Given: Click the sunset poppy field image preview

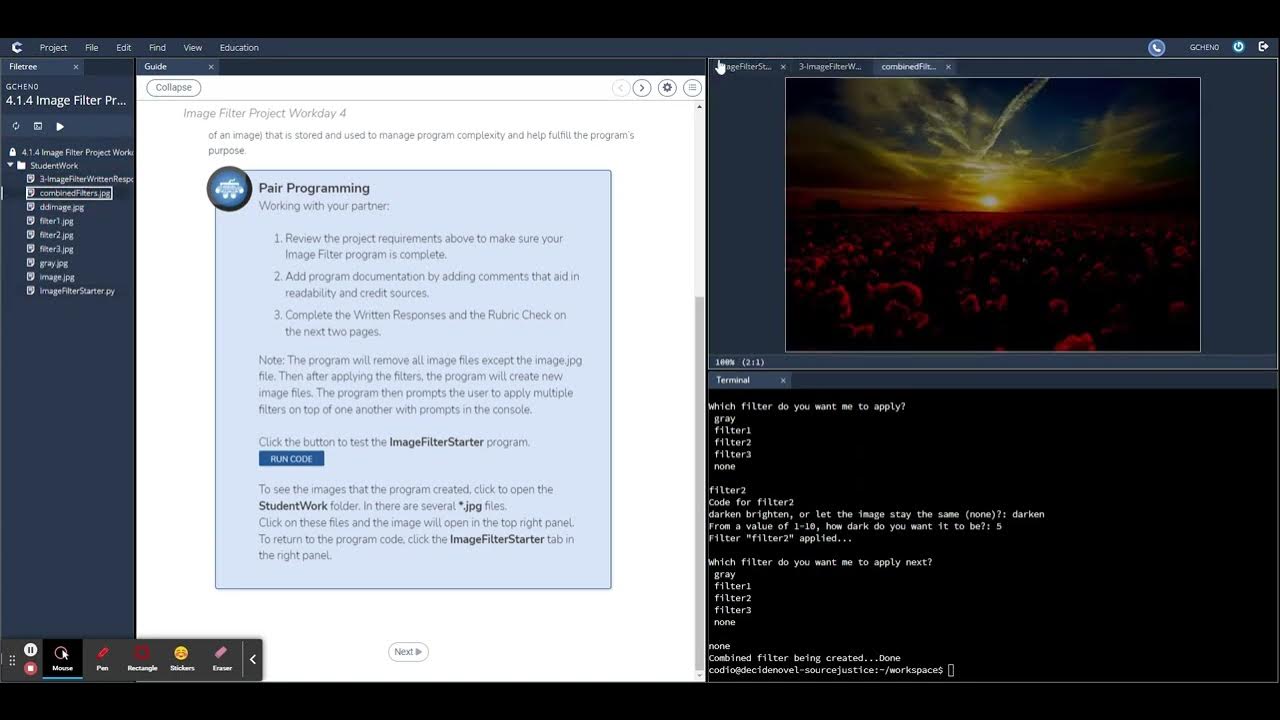Looking at the screenshot, I should [993, 214].
